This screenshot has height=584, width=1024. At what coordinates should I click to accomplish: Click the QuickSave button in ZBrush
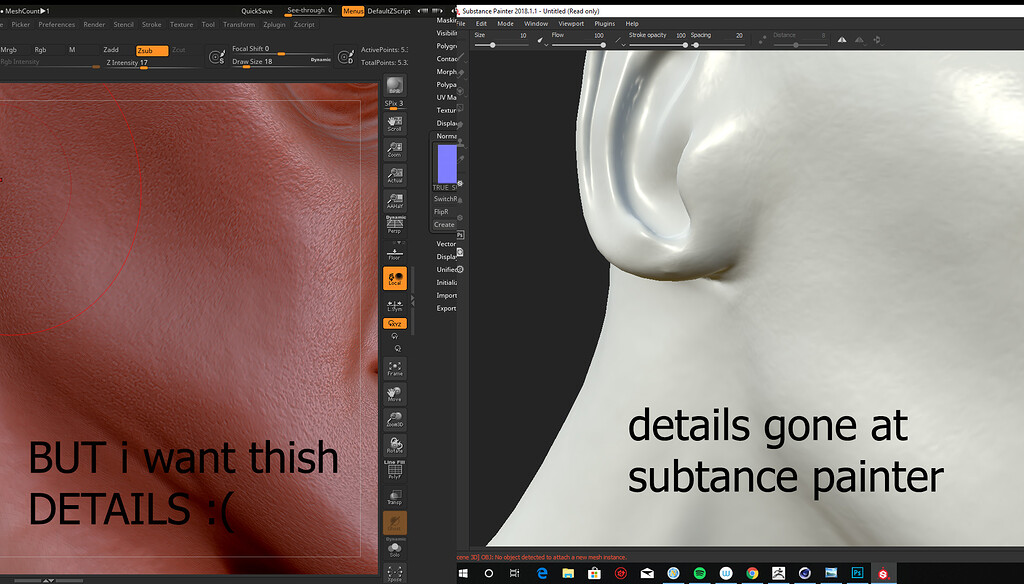[257, 11]
